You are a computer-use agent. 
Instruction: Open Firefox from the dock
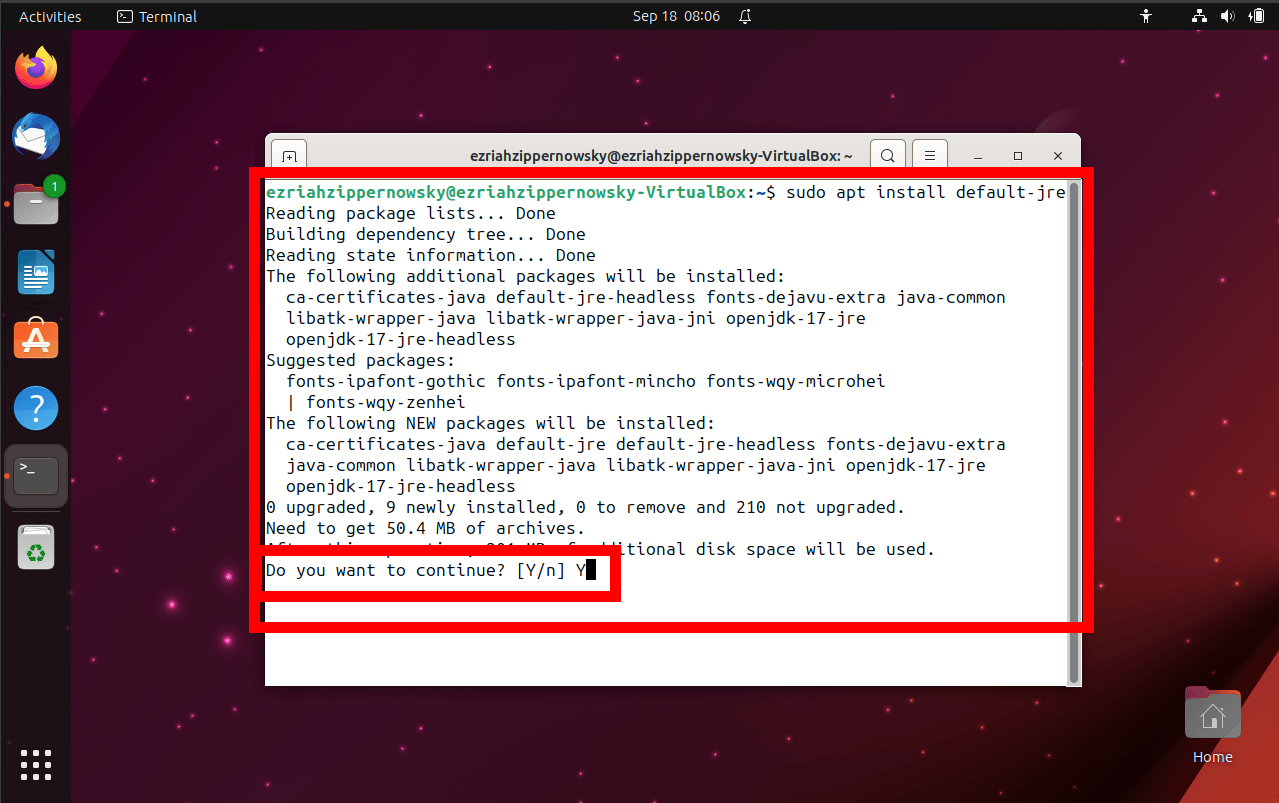coord(36,67)
